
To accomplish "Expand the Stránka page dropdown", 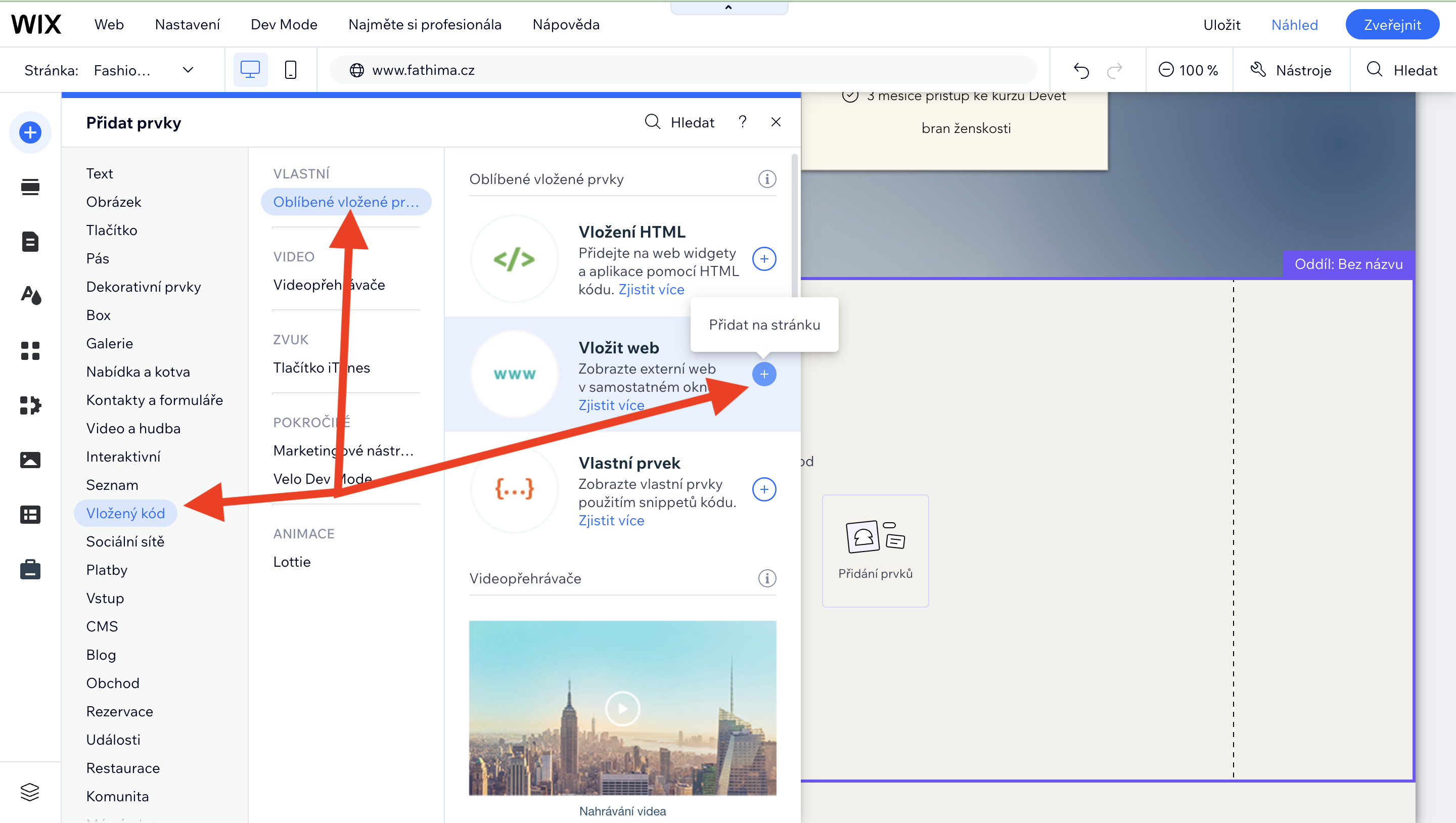I will 188,70.
